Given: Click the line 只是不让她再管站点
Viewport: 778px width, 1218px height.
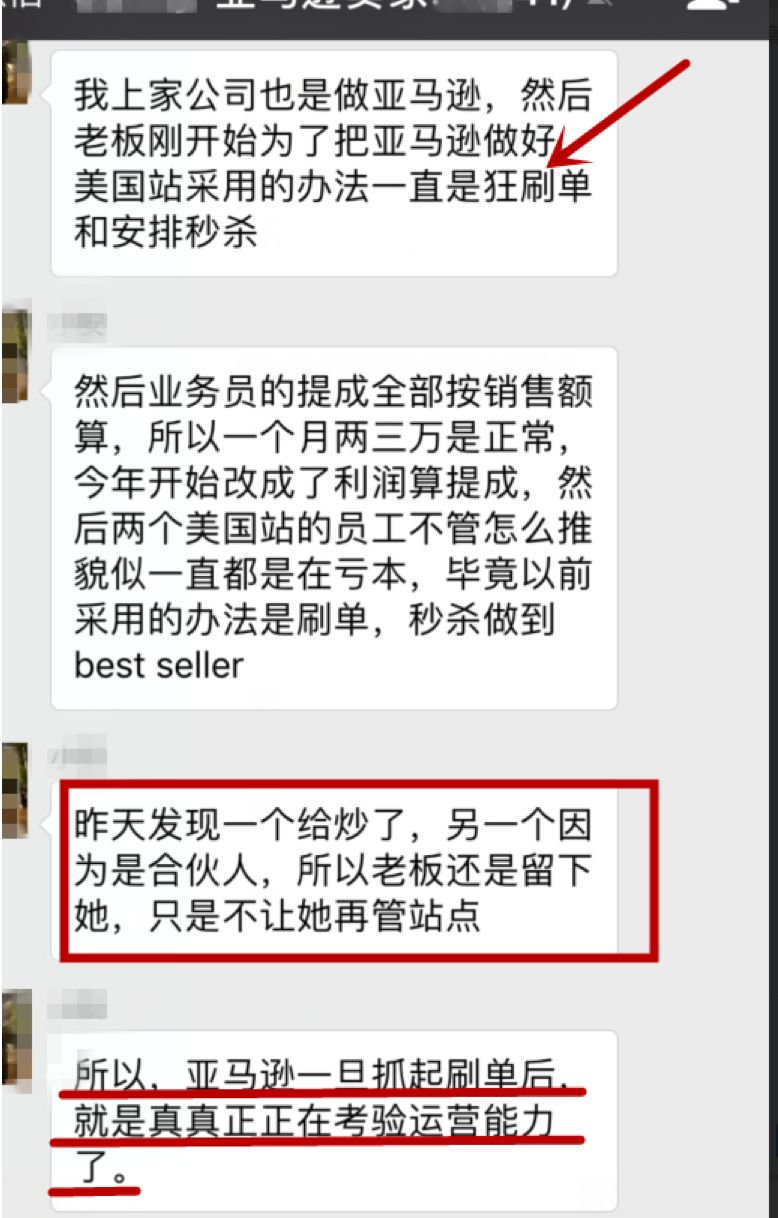Looking at the screenshot, I should [277, 916].
